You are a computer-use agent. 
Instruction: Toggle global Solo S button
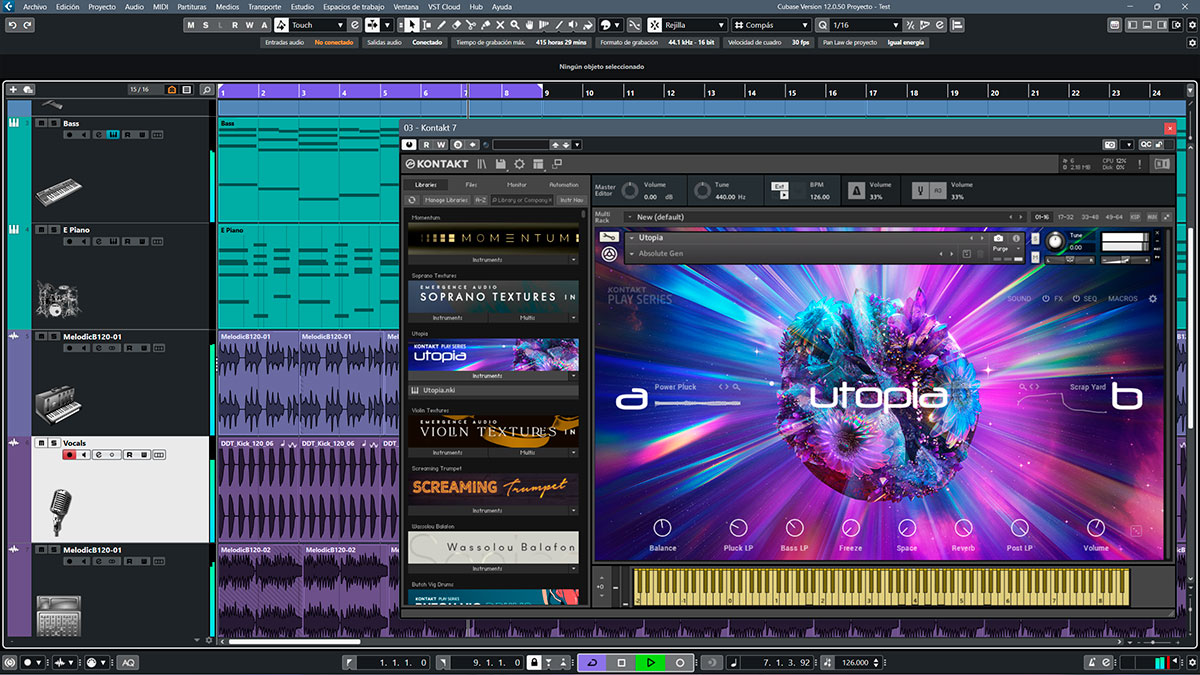pyautogui.click(x=206, y=25)
